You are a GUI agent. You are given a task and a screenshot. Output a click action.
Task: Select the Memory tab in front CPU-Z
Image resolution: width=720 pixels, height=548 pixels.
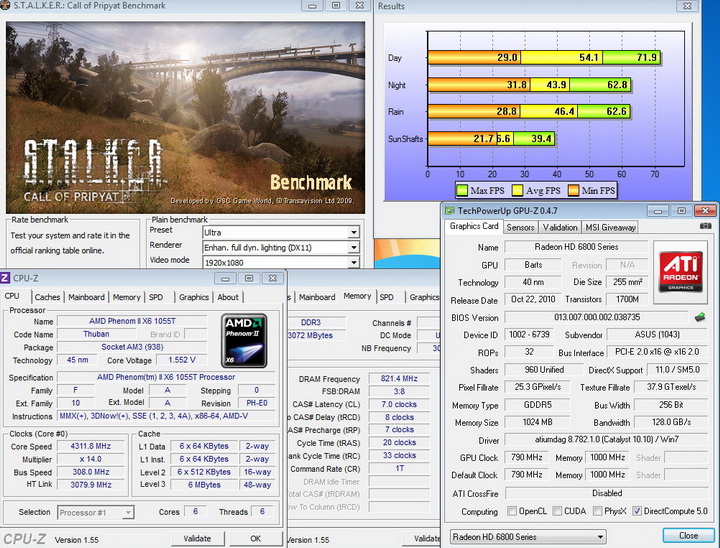coord(126,297)
